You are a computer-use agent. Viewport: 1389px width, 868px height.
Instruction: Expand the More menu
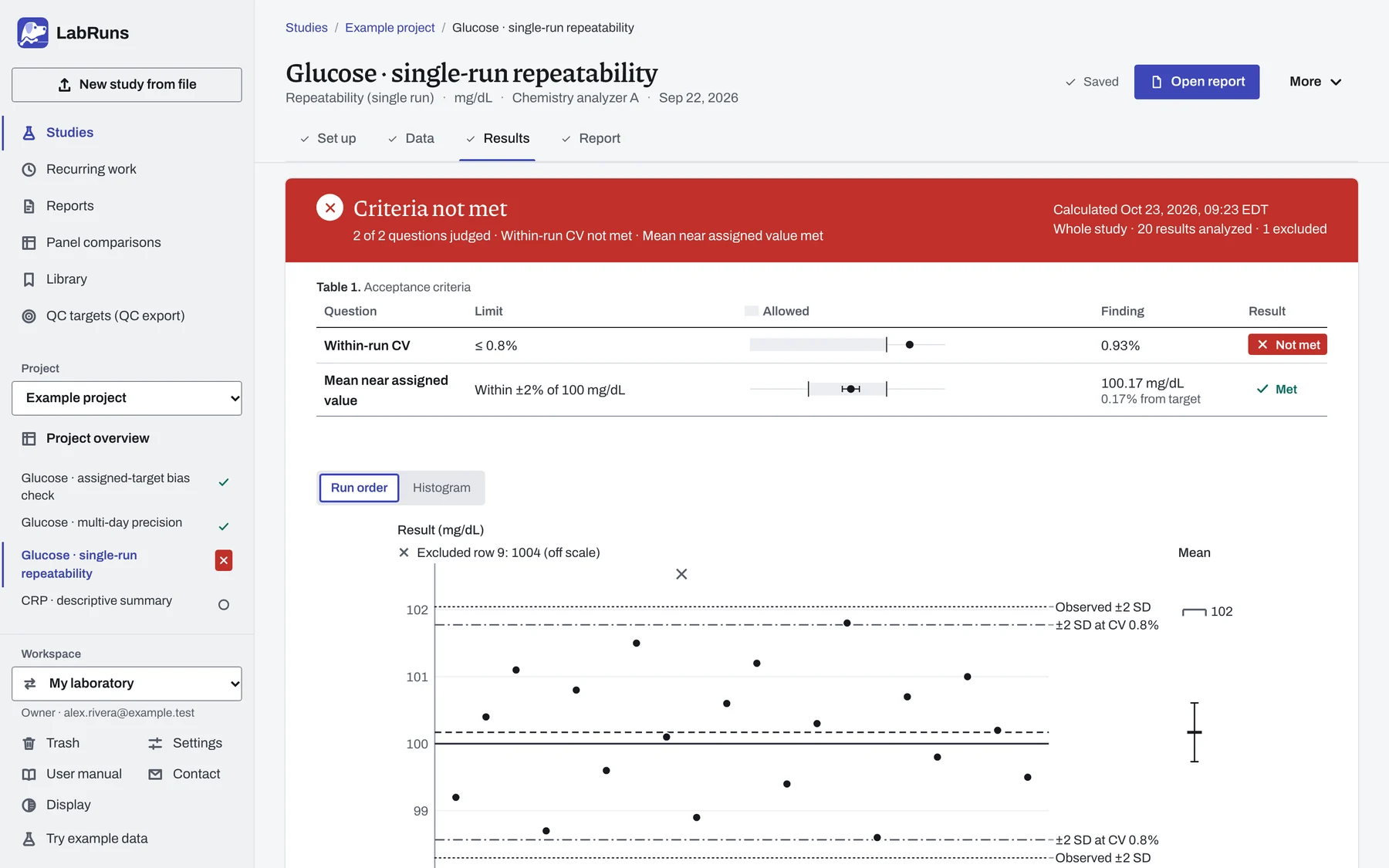coord(1315,82)
